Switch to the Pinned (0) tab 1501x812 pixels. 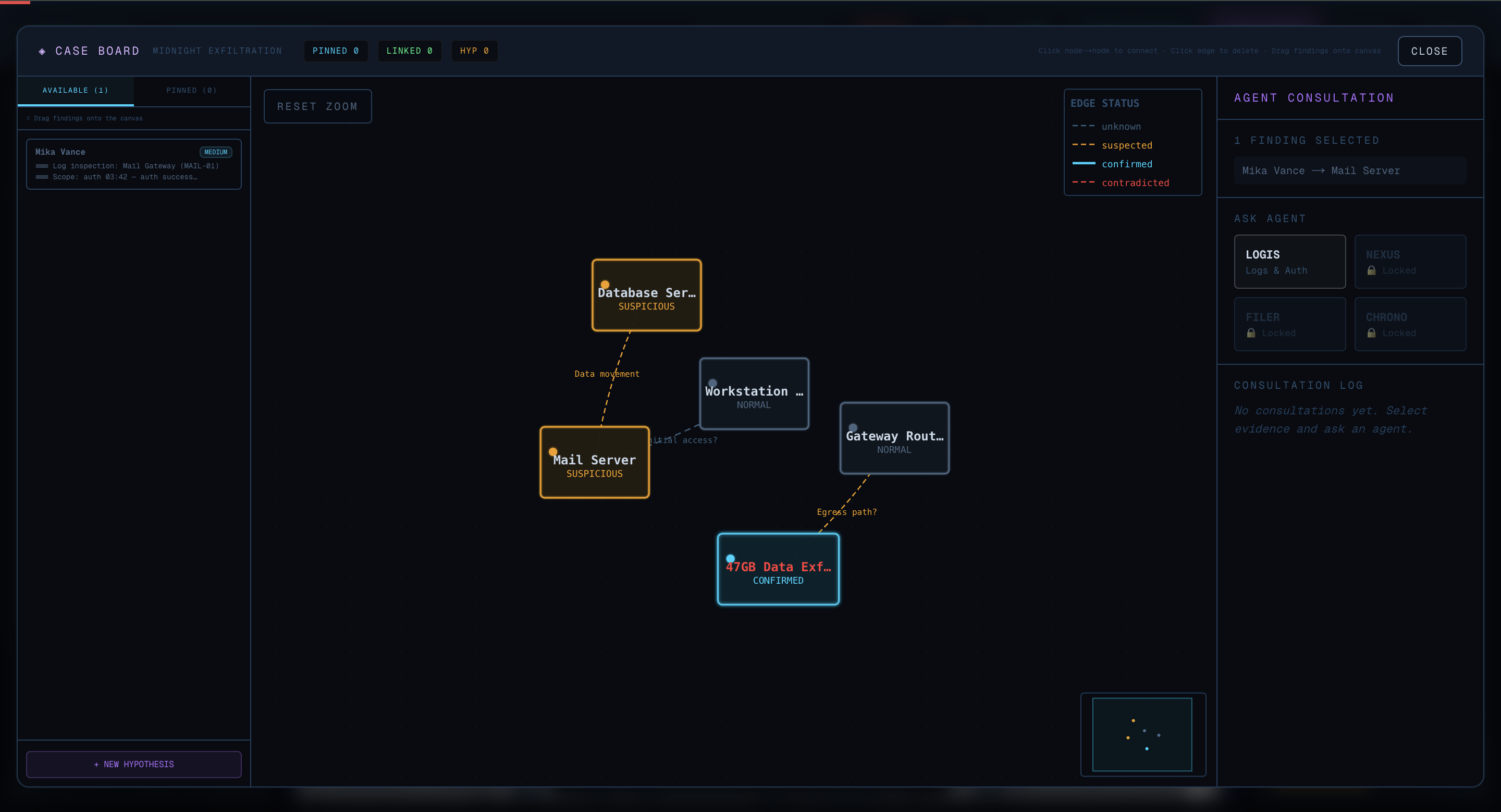191,90
